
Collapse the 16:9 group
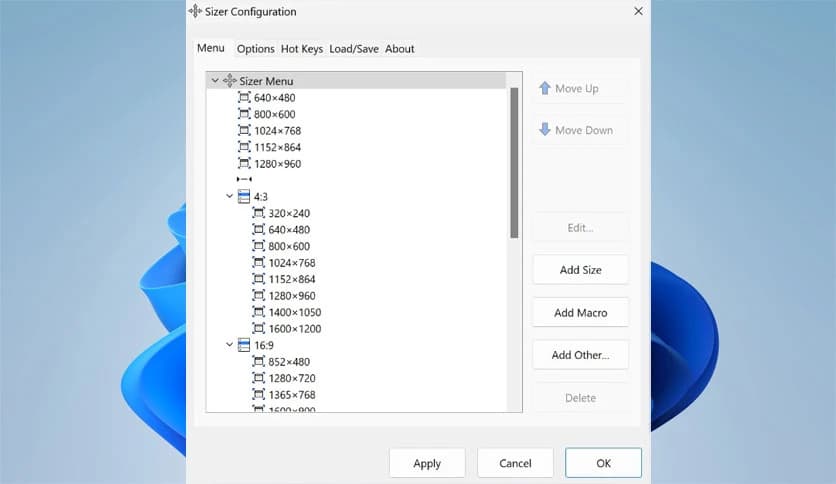click(x=229, y=345)
